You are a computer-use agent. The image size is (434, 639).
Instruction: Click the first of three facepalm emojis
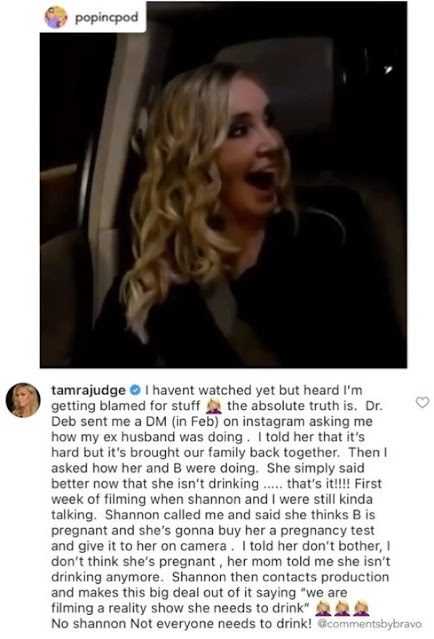[x=324, y=608]
